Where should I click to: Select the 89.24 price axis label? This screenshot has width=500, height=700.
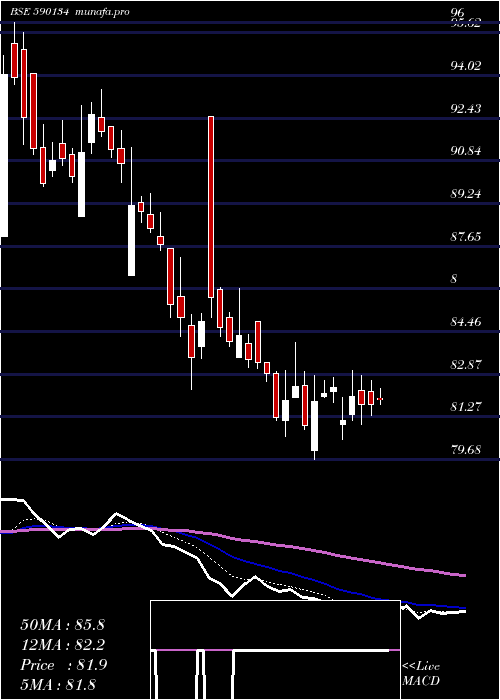pos(466,194)
